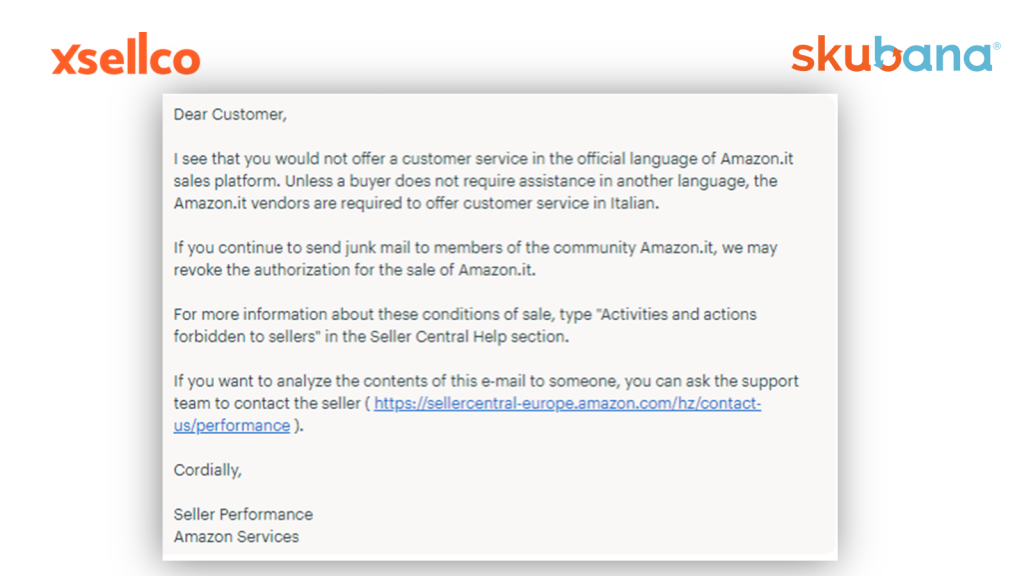Click the registered trademark symbol by skubana

point(997,46)
